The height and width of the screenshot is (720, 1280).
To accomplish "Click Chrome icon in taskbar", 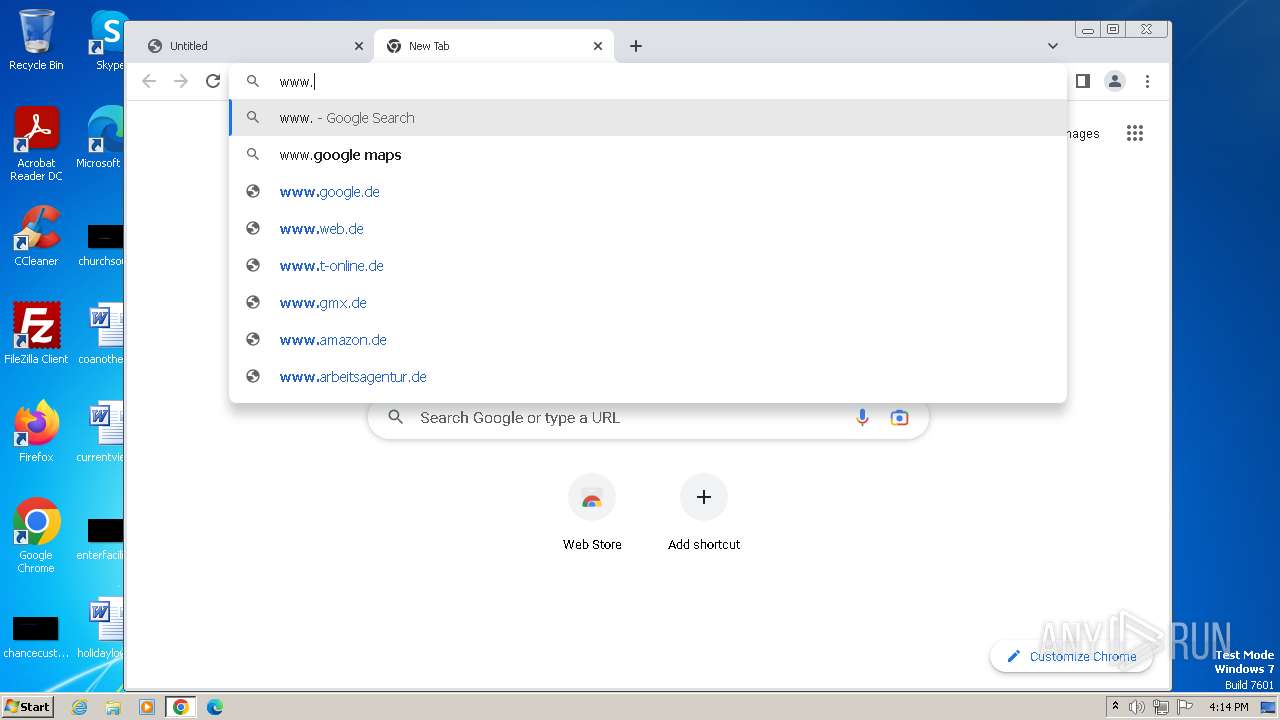I will (x=181, y=707).
